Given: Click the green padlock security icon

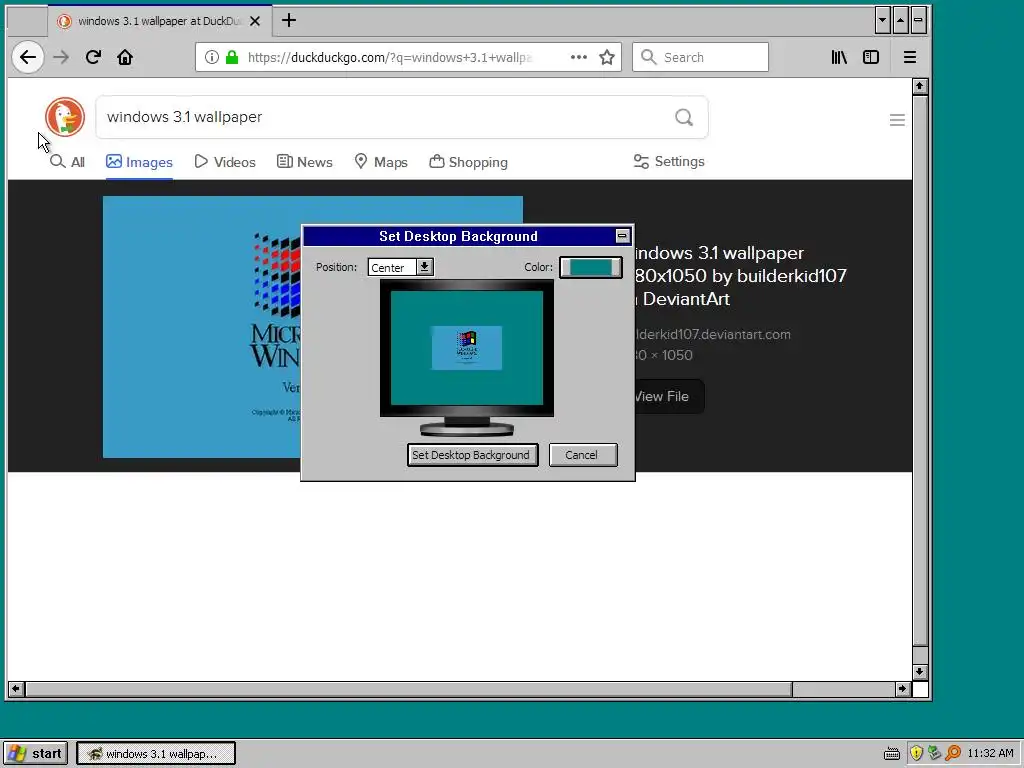Looking at the screenshot, I should click(x=232, y=57).
